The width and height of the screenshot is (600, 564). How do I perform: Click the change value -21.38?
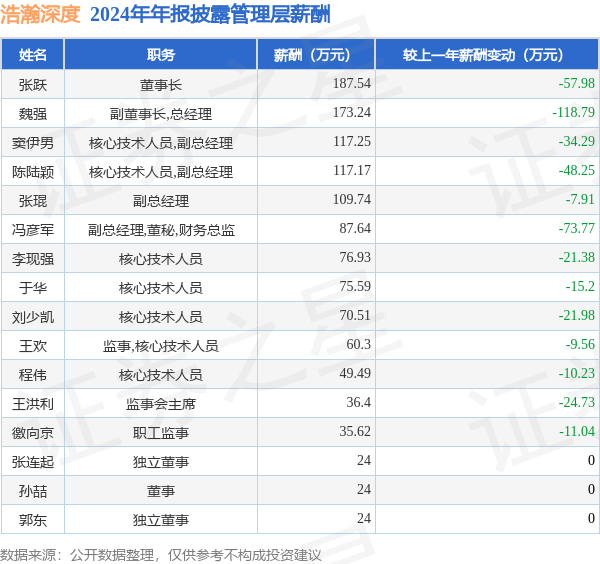pos(577,257)
